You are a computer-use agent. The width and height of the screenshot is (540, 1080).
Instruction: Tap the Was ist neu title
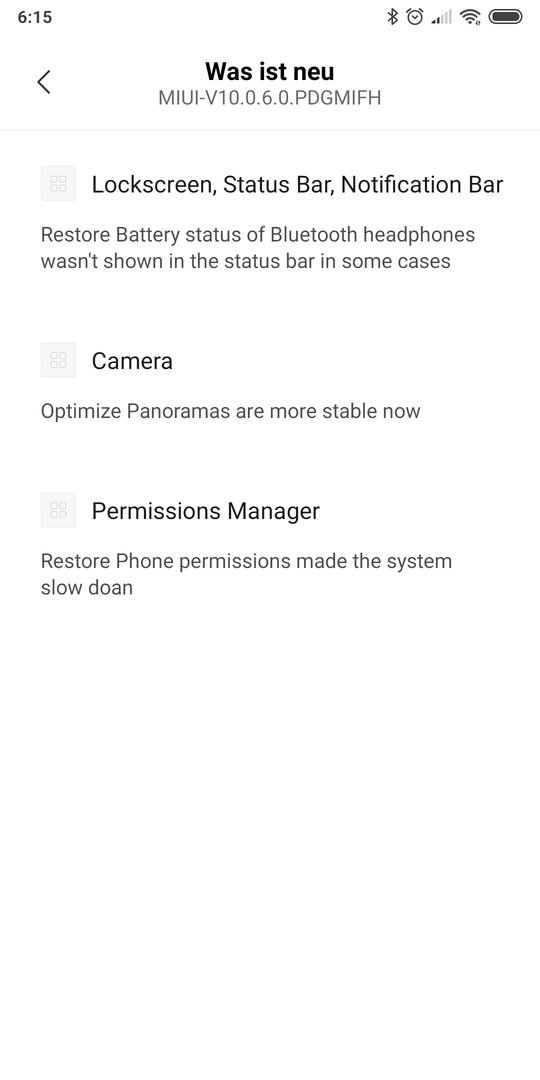[x=270, y=72]
